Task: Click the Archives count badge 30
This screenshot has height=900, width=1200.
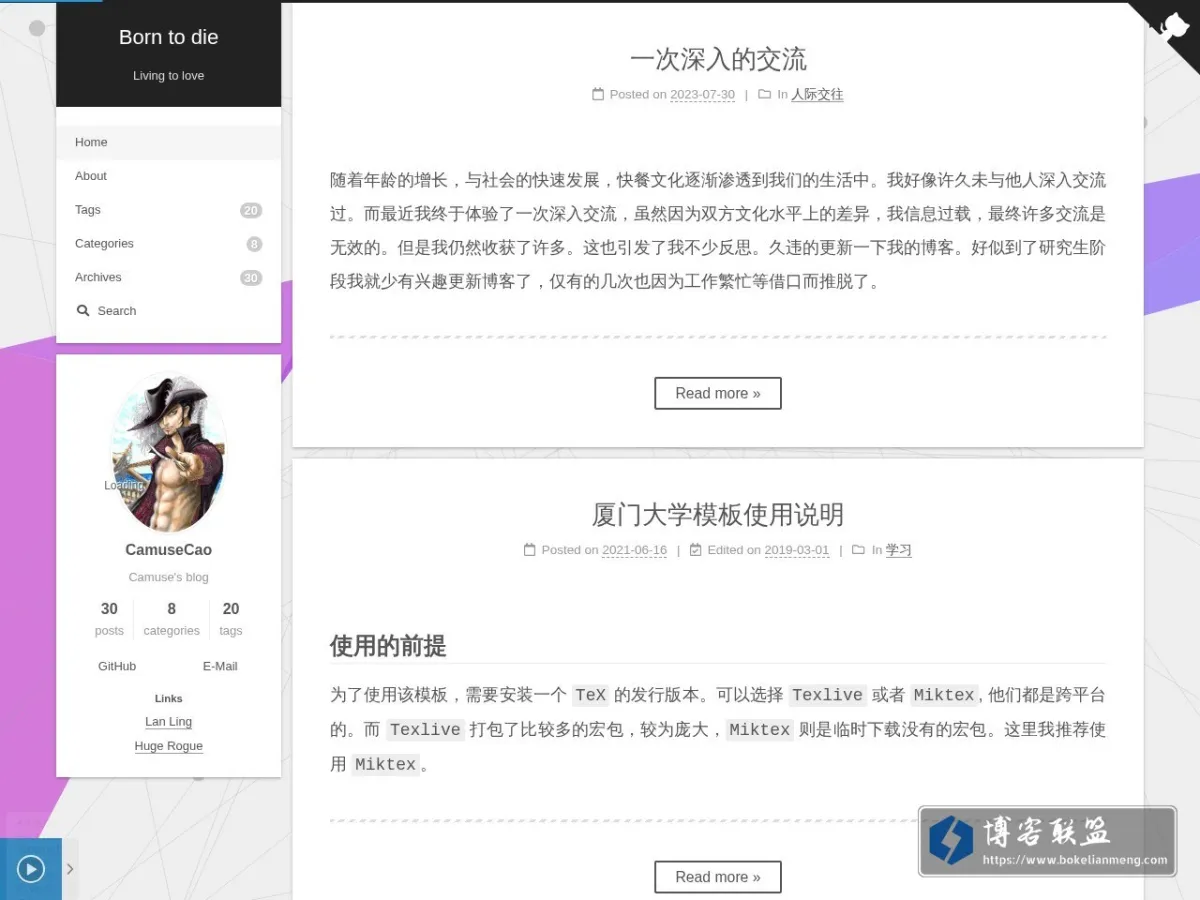Action: tap(251, 278)
